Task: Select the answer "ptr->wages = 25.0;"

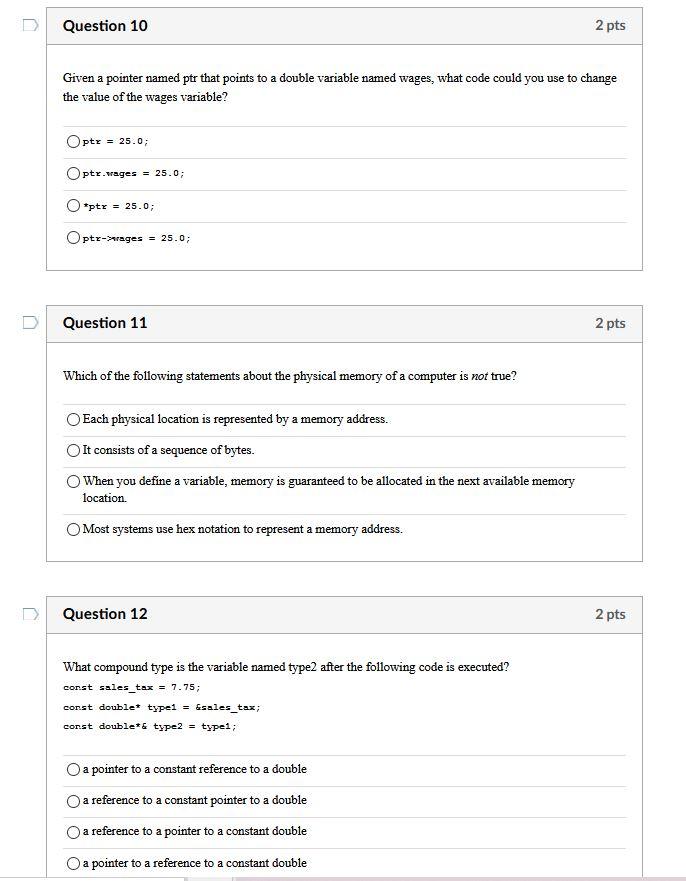Action: 73,237
